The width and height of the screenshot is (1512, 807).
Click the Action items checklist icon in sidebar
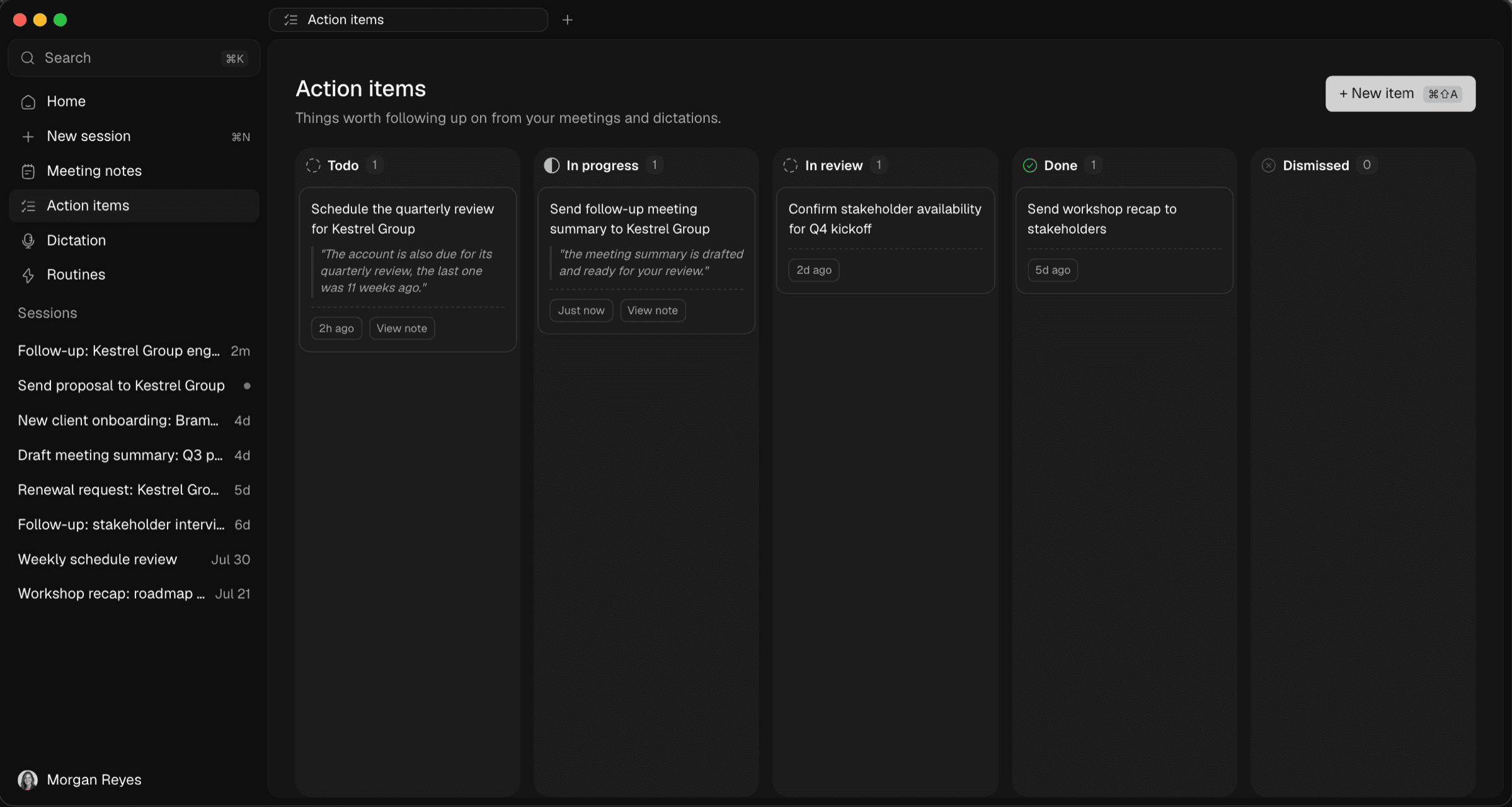pos(28,206)
